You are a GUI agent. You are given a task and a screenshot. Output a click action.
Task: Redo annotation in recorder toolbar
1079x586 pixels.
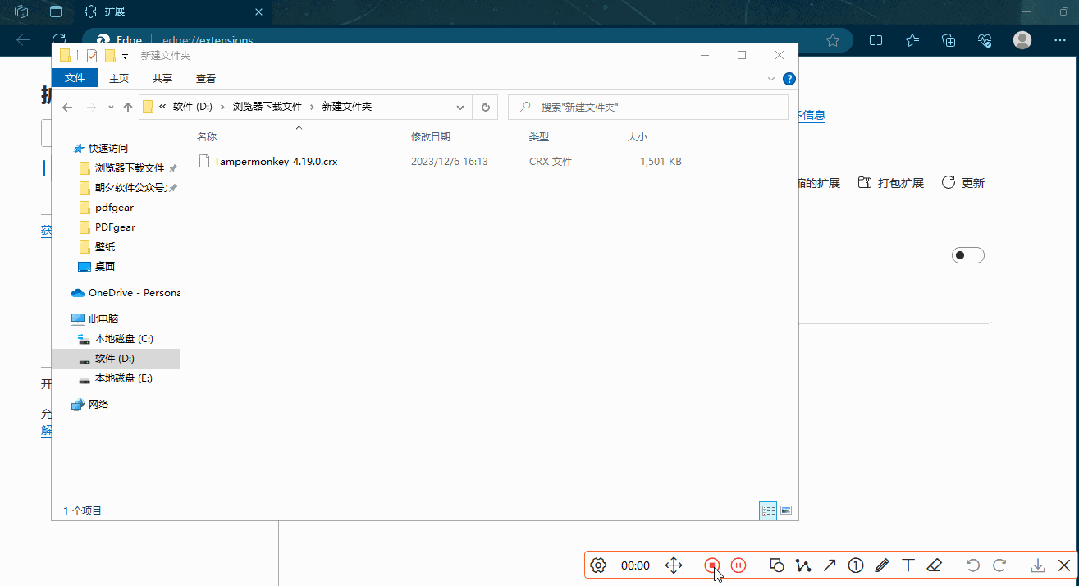click(999, 565)
